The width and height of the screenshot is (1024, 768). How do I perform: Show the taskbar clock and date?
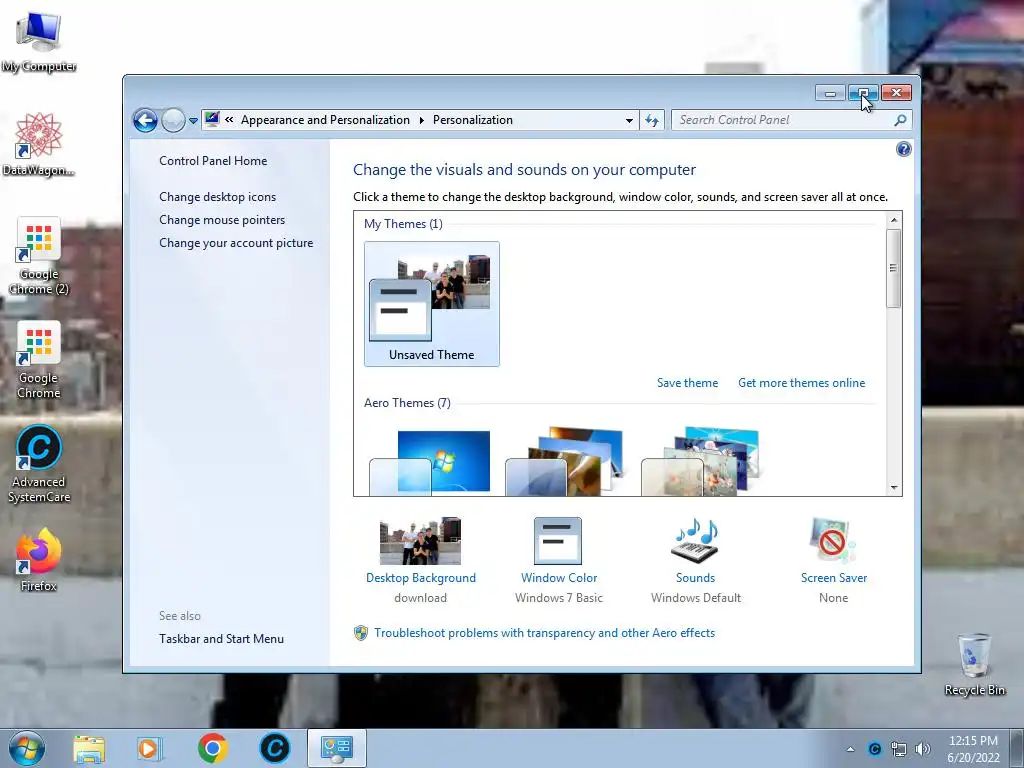973,749
